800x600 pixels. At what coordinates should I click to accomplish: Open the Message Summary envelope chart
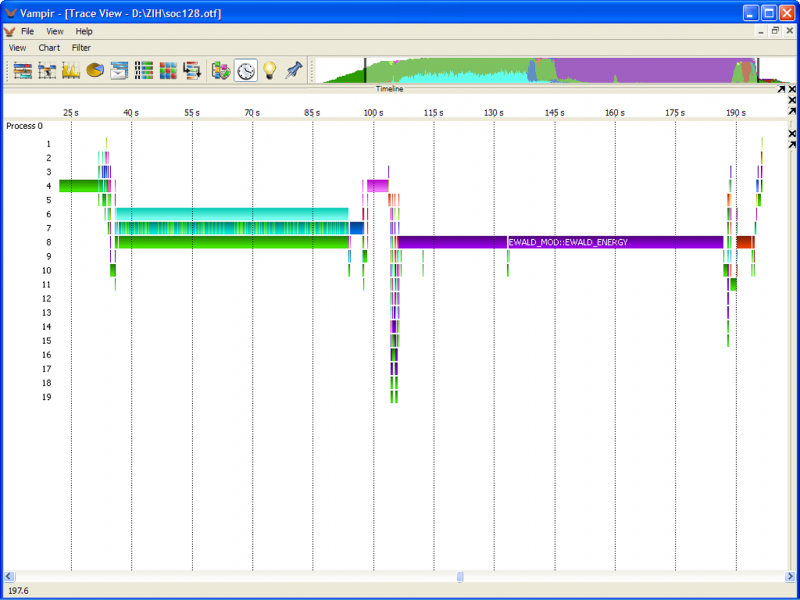tap(119, 70)
